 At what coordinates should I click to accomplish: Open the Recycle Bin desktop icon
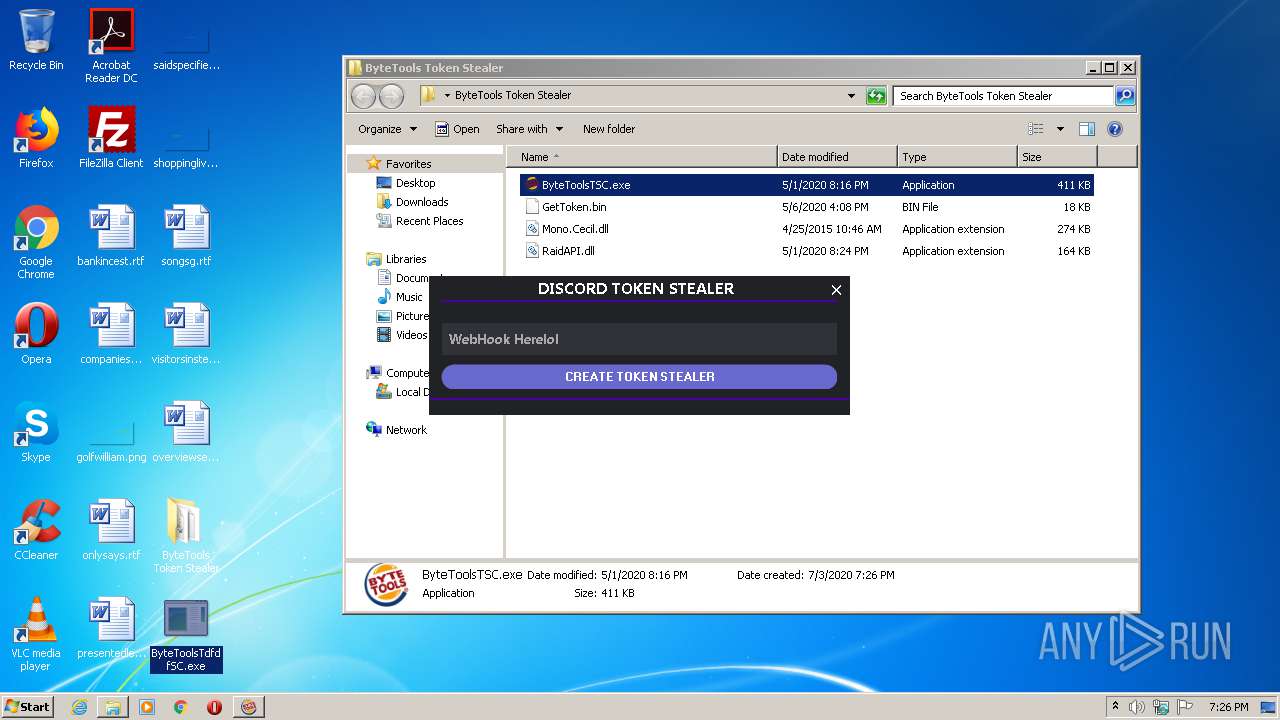click(36, 40)
